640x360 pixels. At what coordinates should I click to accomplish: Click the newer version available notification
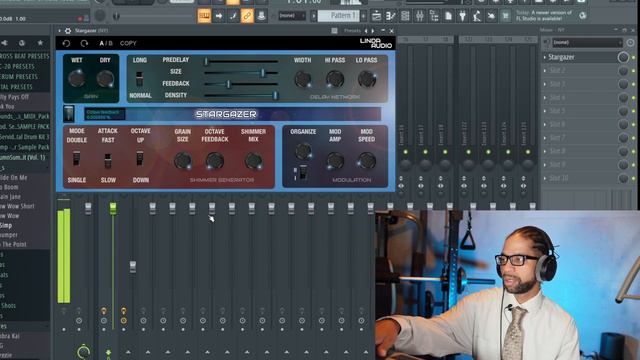[544, 16]
